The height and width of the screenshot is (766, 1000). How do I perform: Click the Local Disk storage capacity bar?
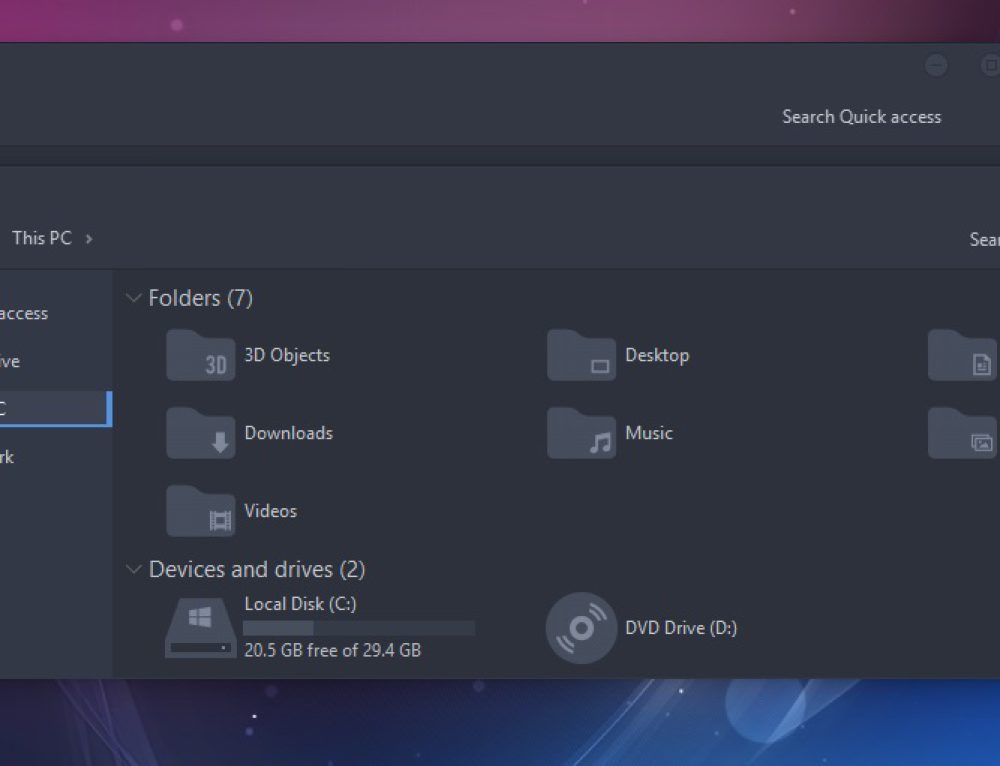[x=360, y=627]
